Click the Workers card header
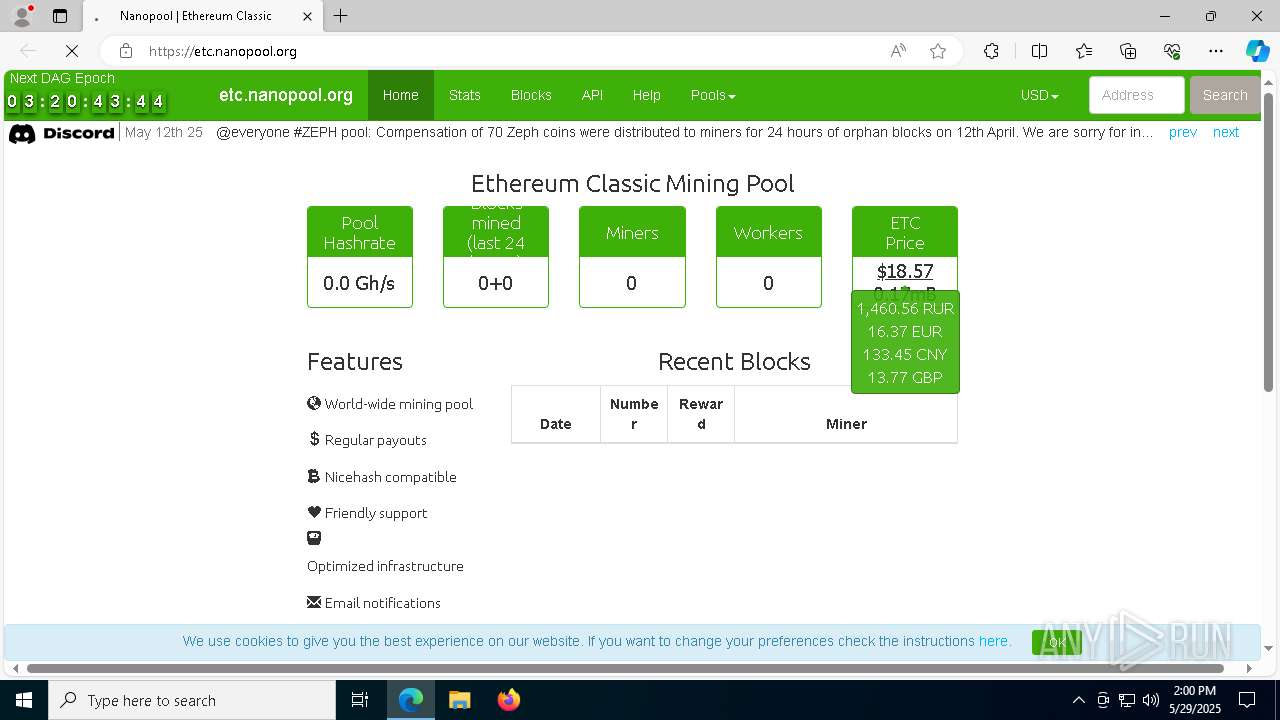The image size is (1280, 720). 768,232
